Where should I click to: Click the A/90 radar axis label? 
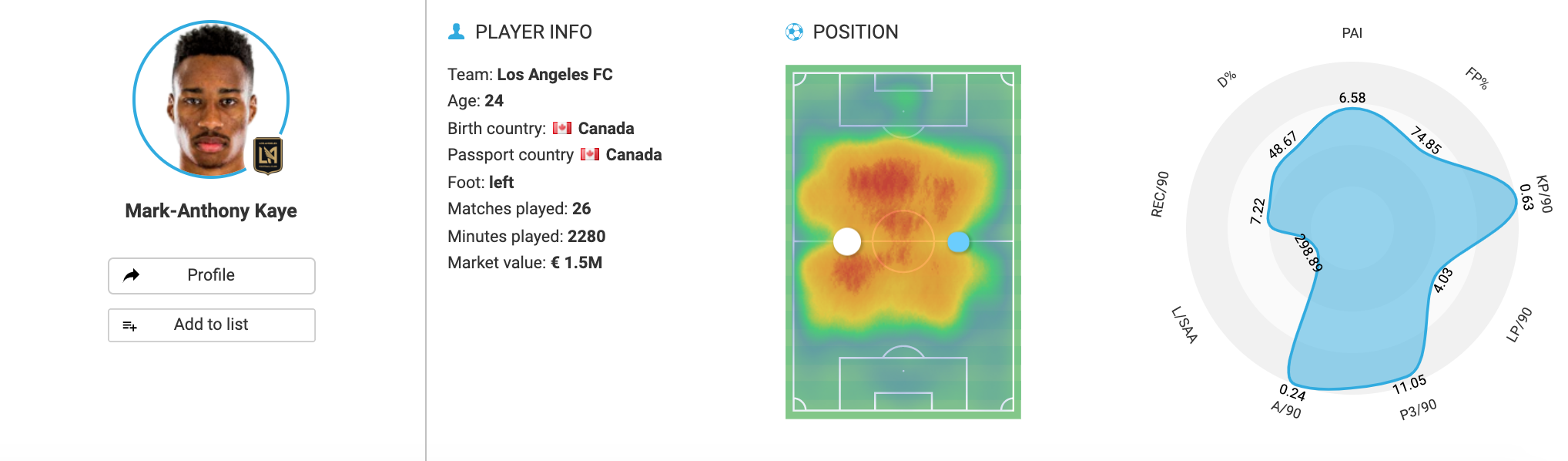click(x=1286, y=409)
